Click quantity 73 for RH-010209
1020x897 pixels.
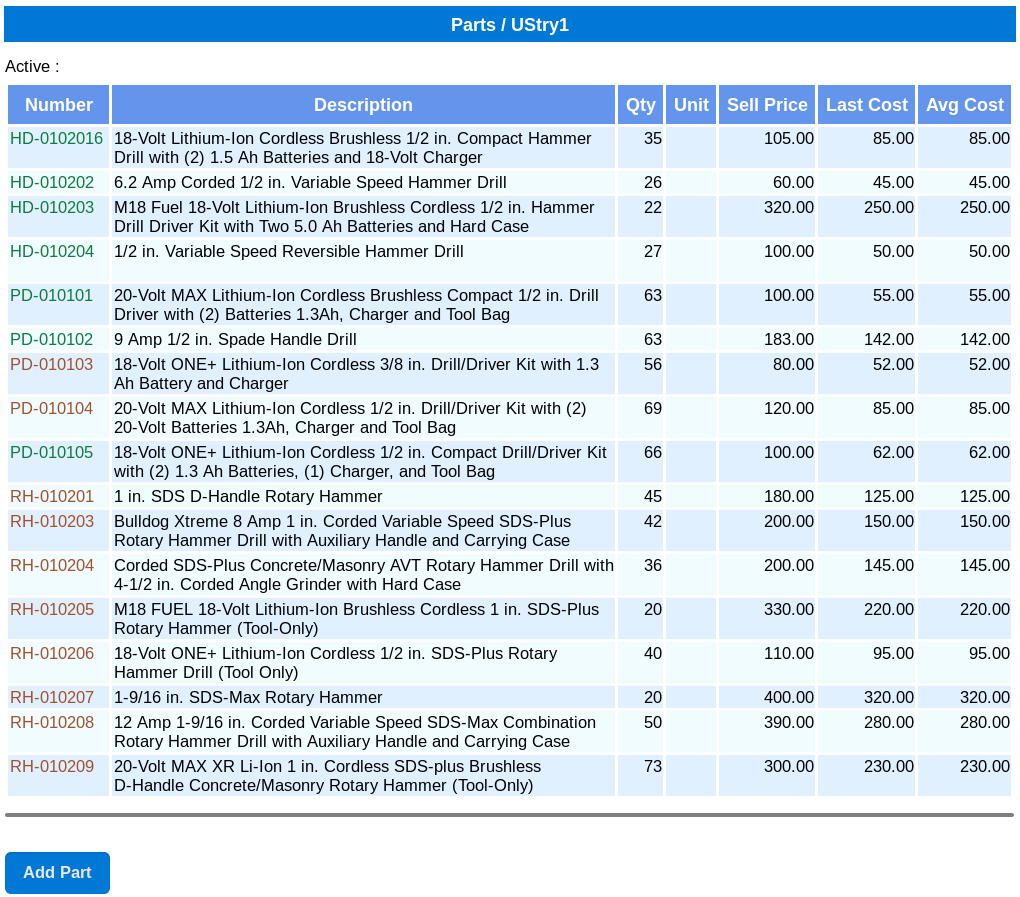(652, 766)
